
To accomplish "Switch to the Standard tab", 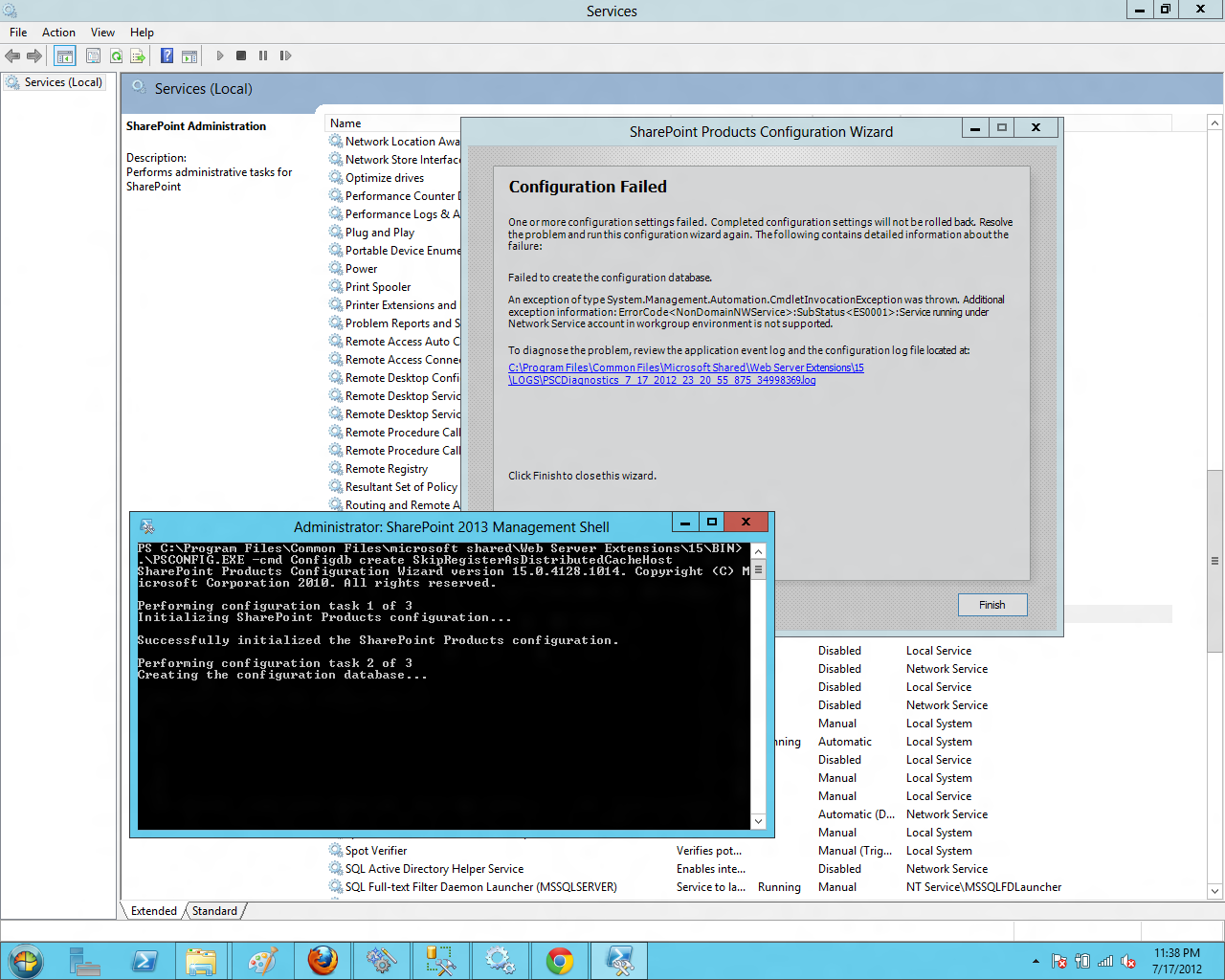I will (x=214, y=911).
